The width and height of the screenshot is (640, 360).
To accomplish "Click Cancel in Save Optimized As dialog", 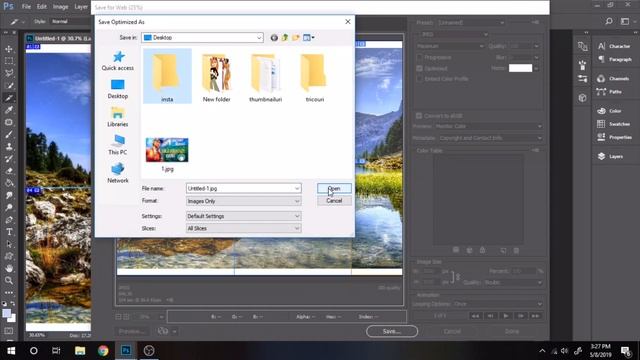I will coord(334,200).
